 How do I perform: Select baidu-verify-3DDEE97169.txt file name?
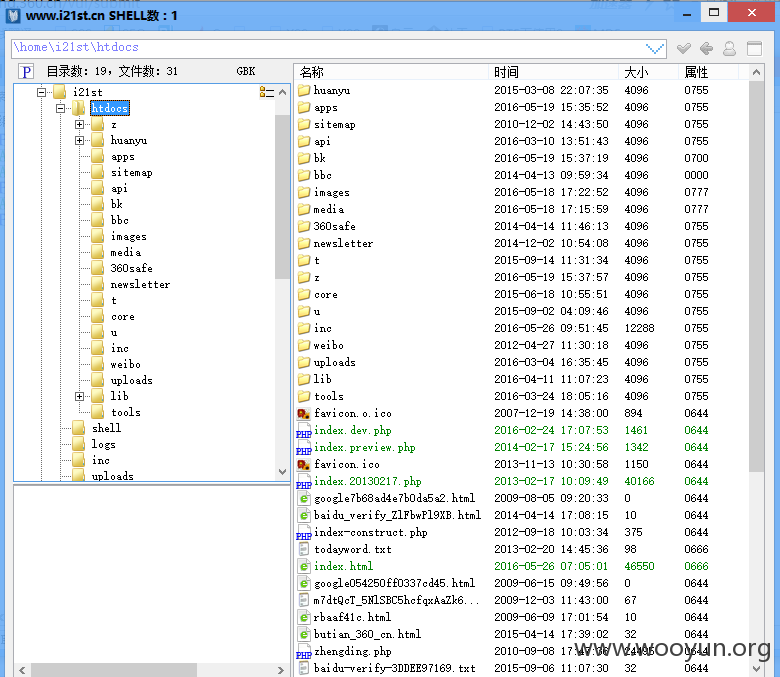[394, 669]
